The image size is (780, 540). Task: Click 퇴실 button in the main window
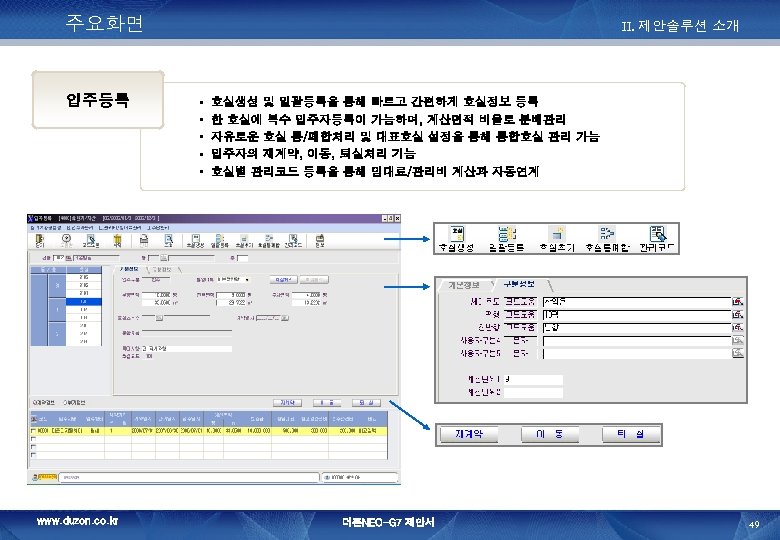tap(366, 402)
